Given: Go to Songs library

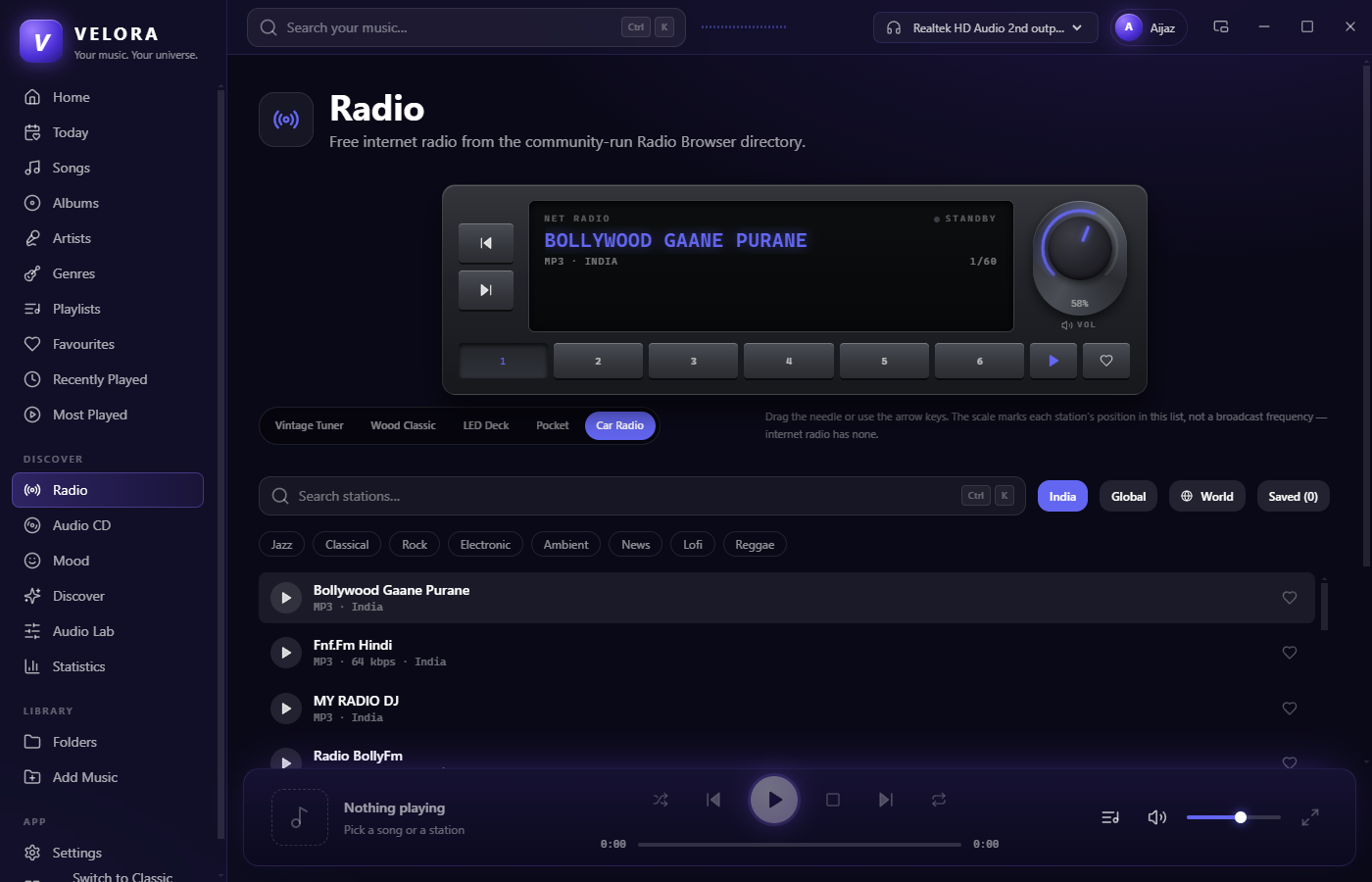Looking at the screenshot, I should click(x=108, y=168).
